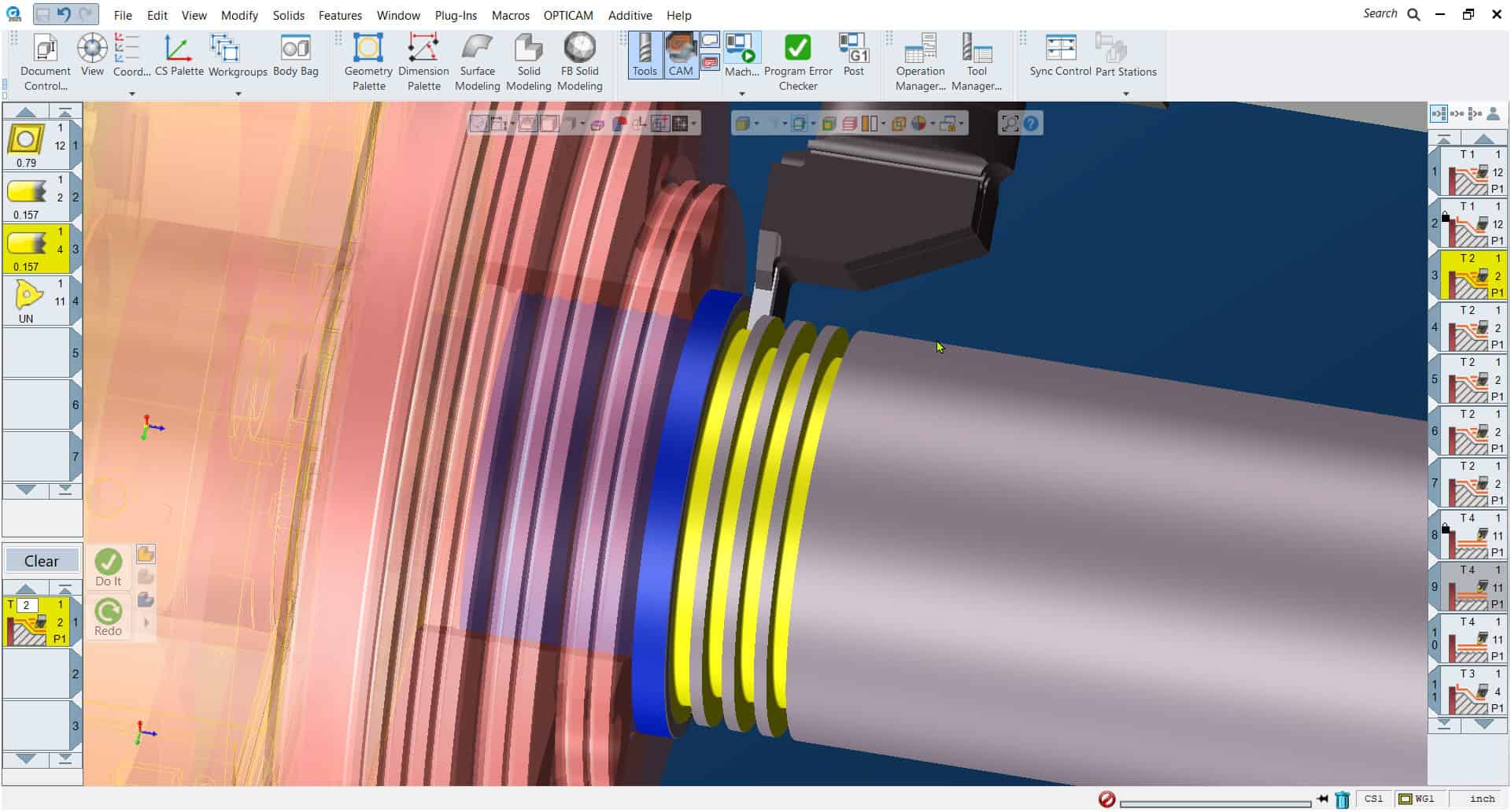The image size is (1511, 812).
Task: Select operation tile 11 using T3
Action: [x=1473, y=691]
